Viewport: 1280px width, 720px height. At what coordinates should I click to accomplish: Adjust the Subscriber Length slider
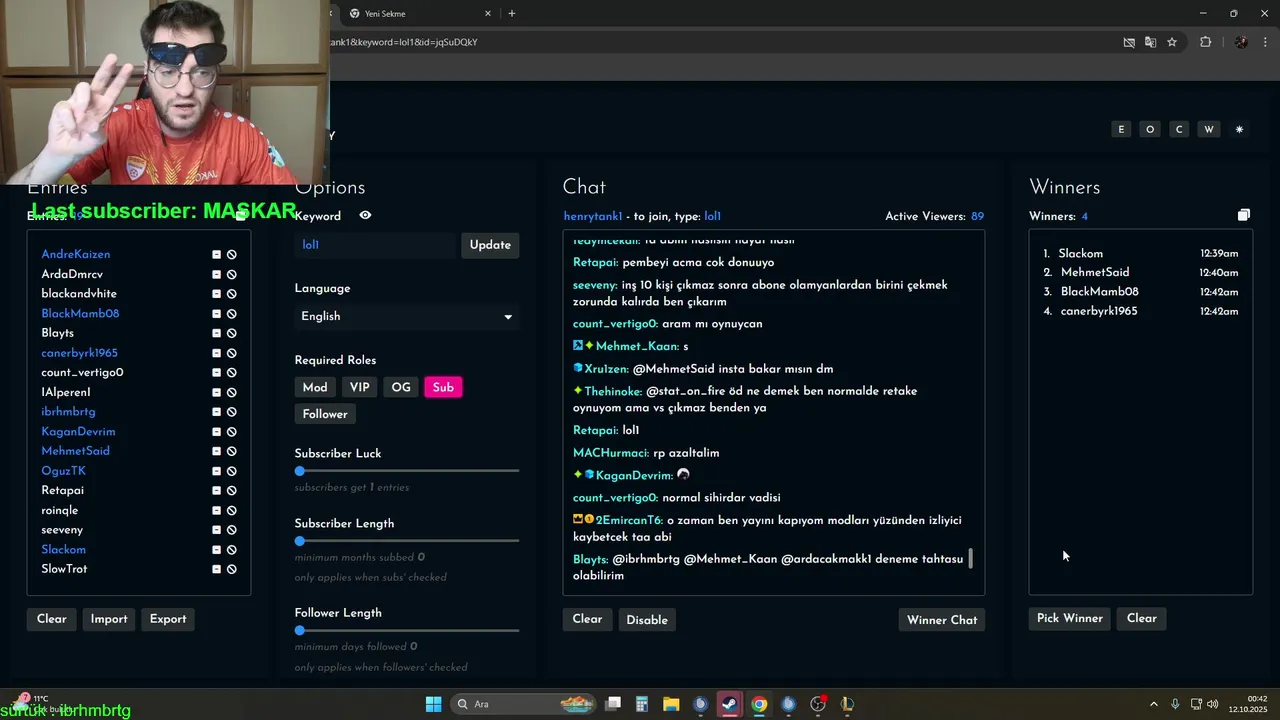[x=407, y=541]
